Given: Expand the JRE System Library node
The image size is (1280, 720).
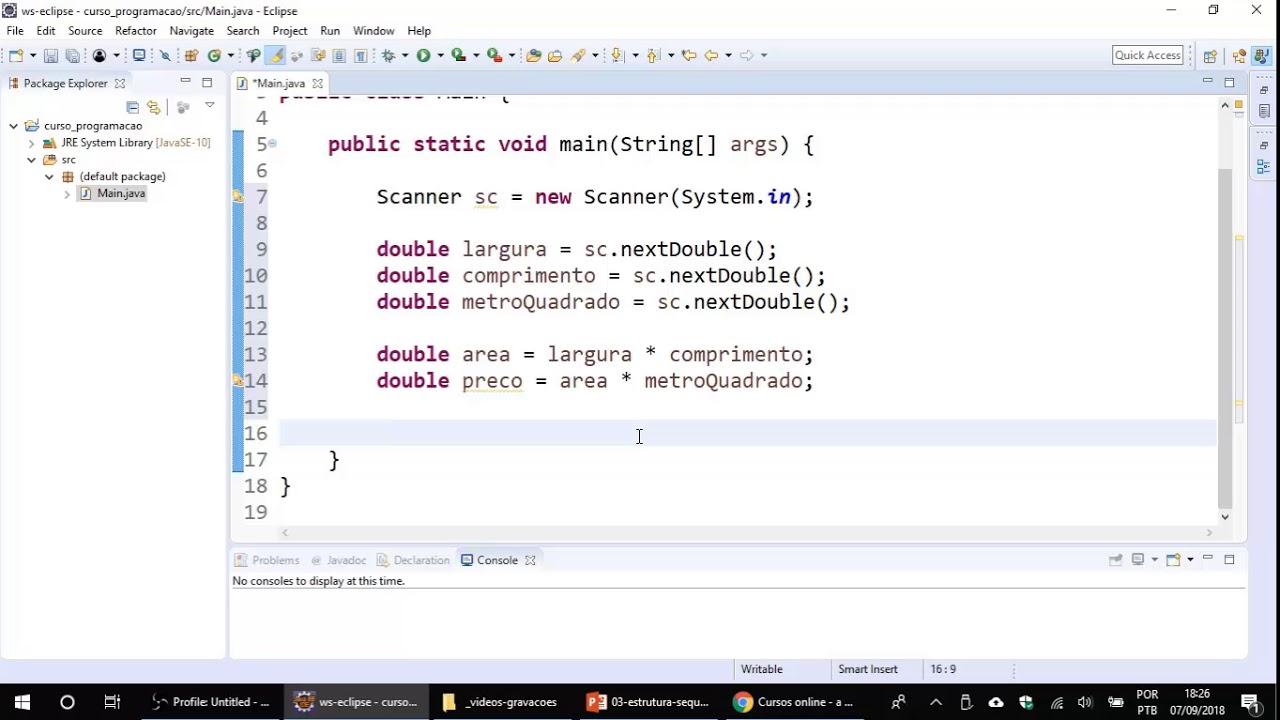Looking at the screenshot, I should tap(31, 143).
